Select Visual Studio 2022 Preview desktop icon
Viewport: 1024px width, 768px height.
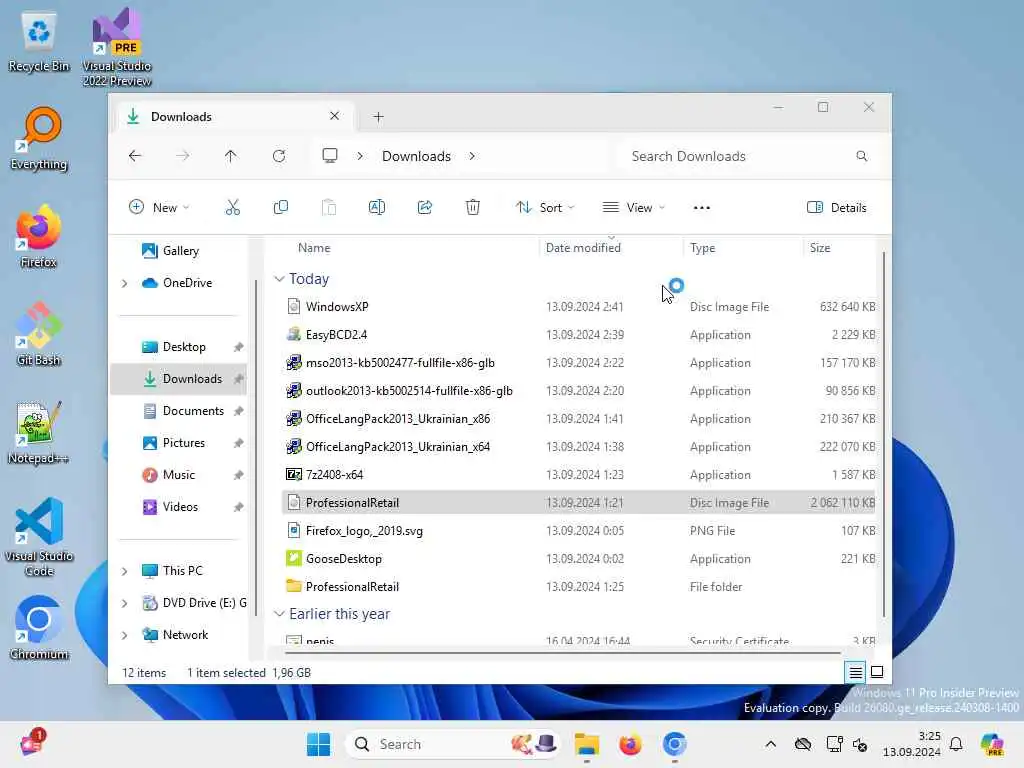(117, 47)
